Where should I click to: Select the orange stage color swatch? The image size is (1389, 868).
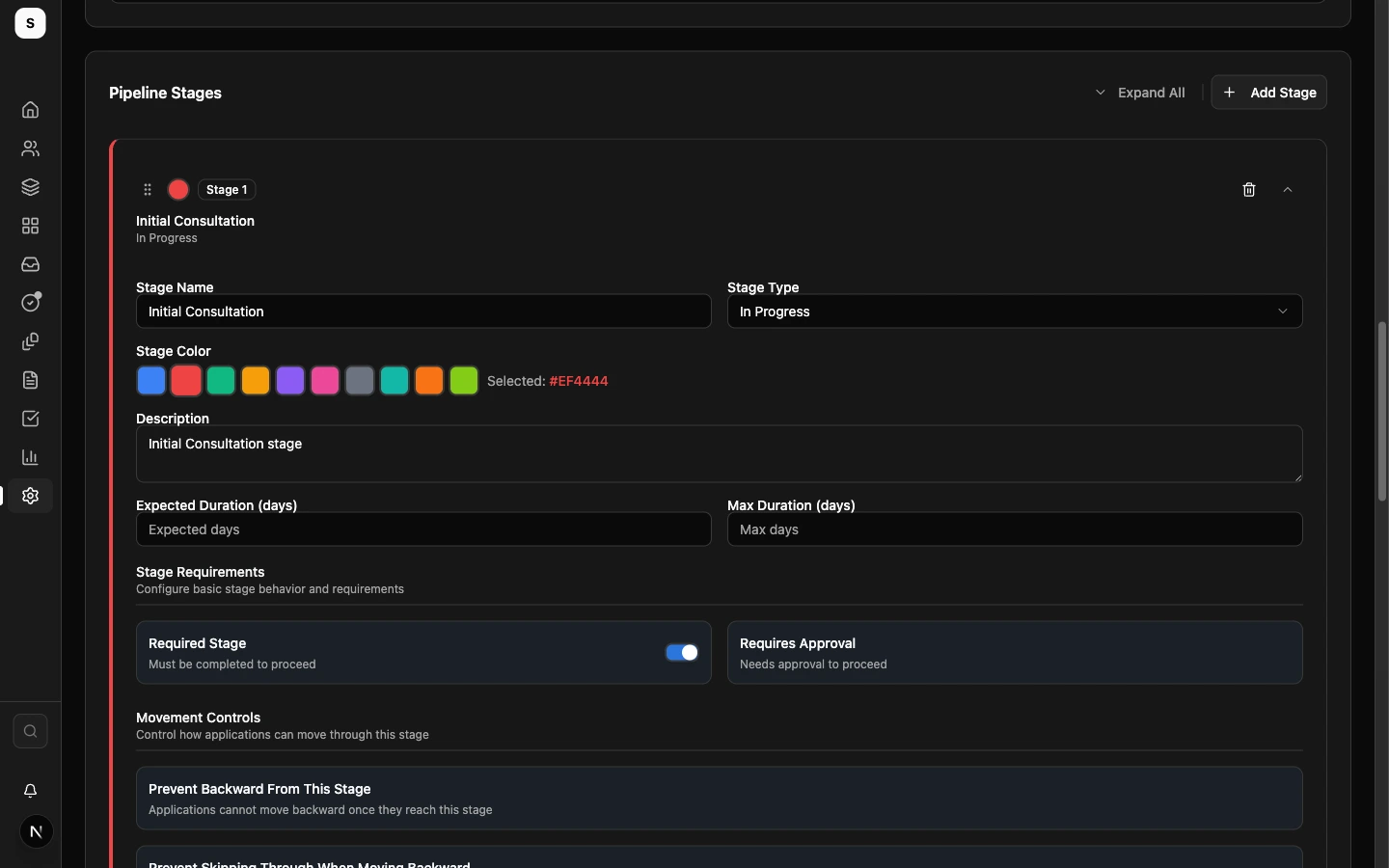click(429, 381)
